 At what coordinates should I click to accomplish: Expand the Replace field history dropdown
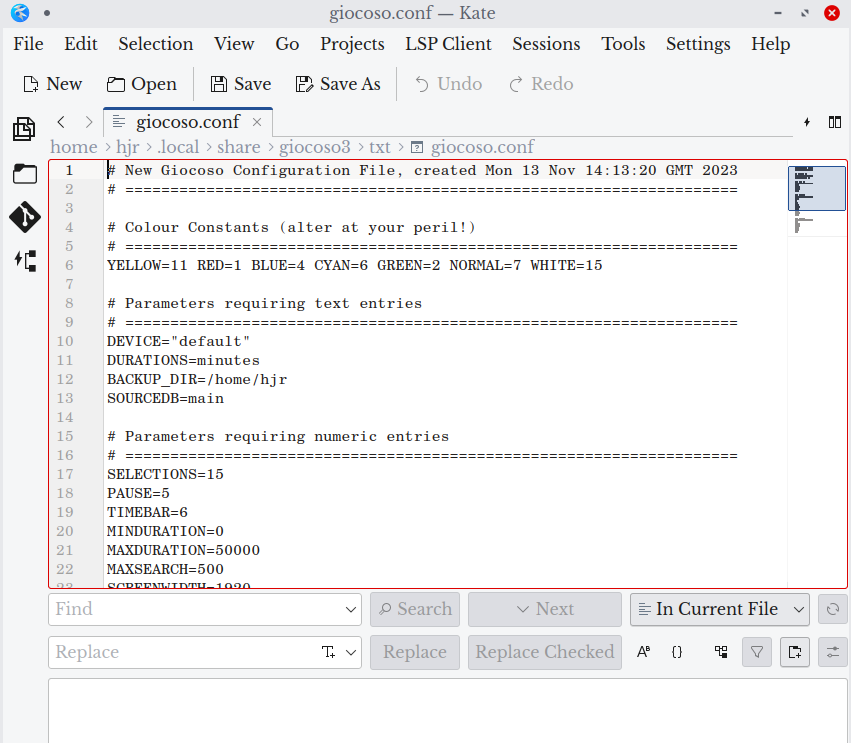point(350,651)
